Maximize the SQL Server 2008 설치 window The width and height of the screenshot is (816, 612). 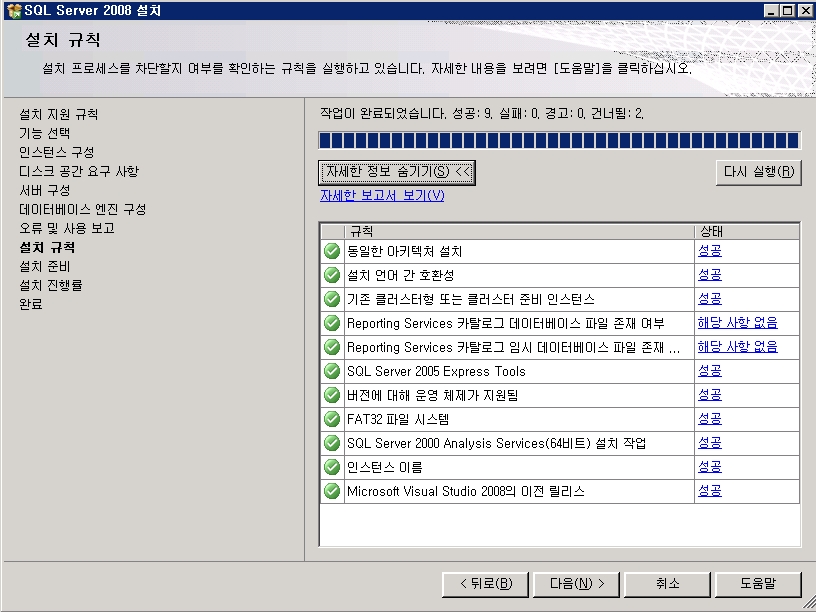tap(788, 10)
